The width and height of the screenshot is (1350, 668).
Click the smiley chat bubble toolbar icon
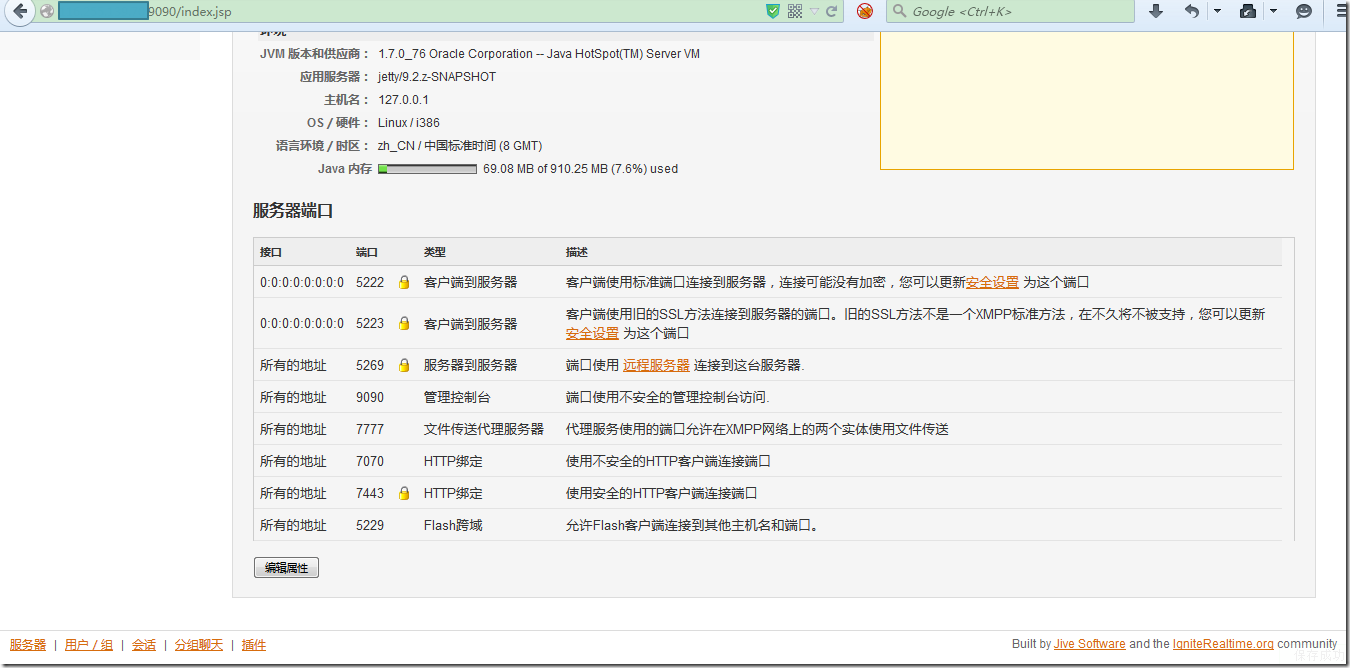[1304, 11]
